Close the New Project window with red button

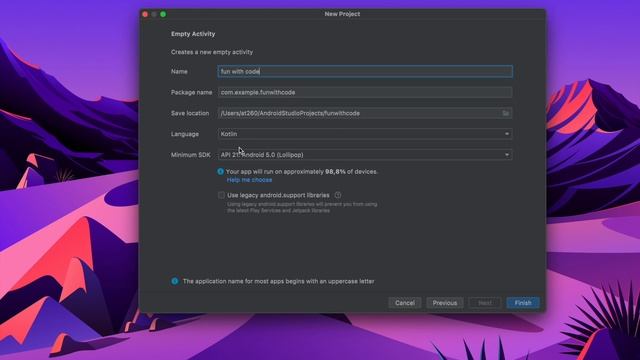(x=145, y=14)
